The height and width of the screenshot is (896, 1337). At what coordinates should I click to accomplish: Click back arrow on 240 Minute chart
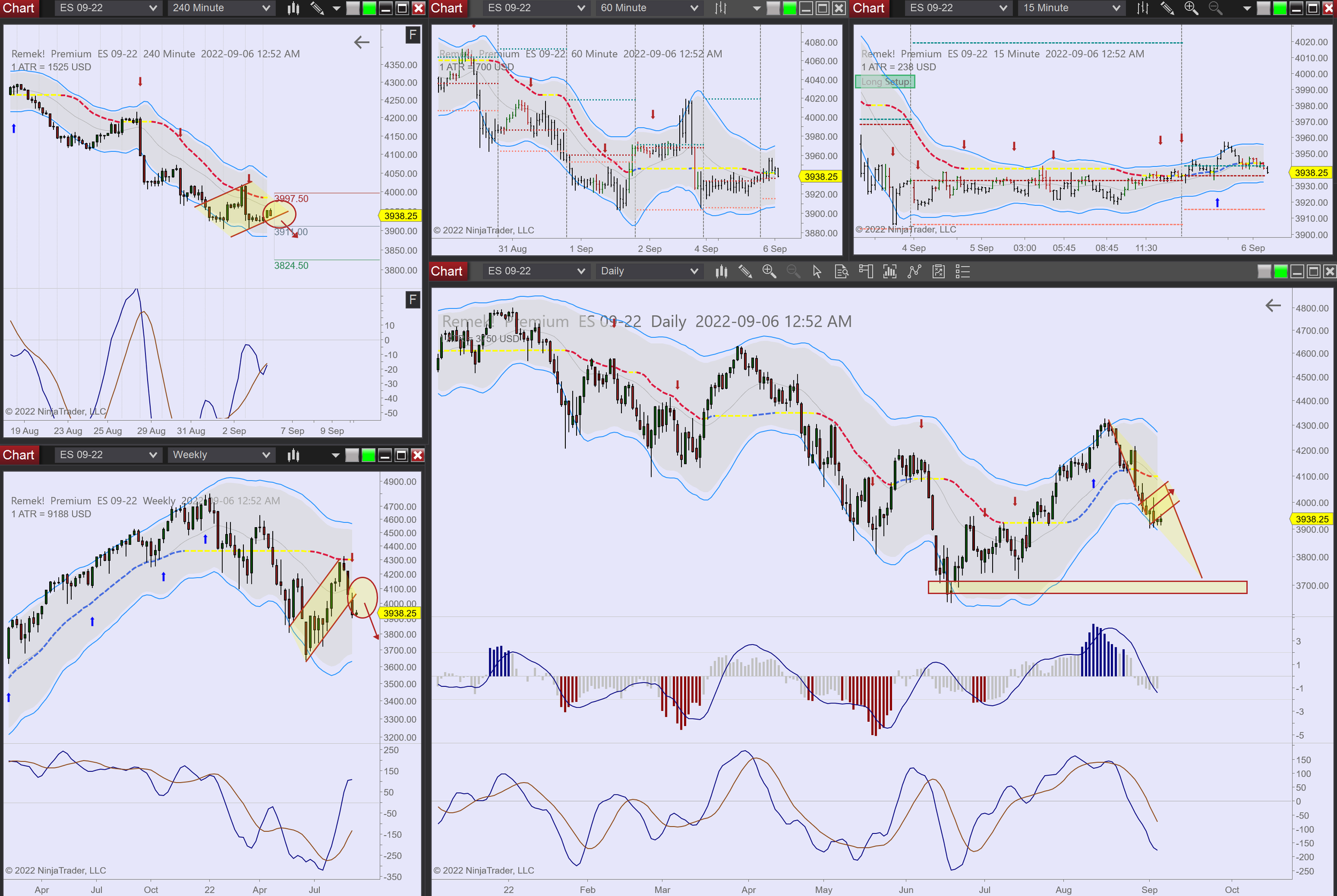362,42
